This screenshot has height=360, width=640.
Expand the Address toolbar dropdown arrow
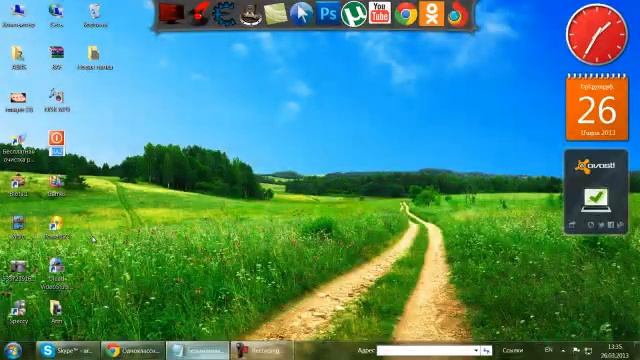coord(476,351)
